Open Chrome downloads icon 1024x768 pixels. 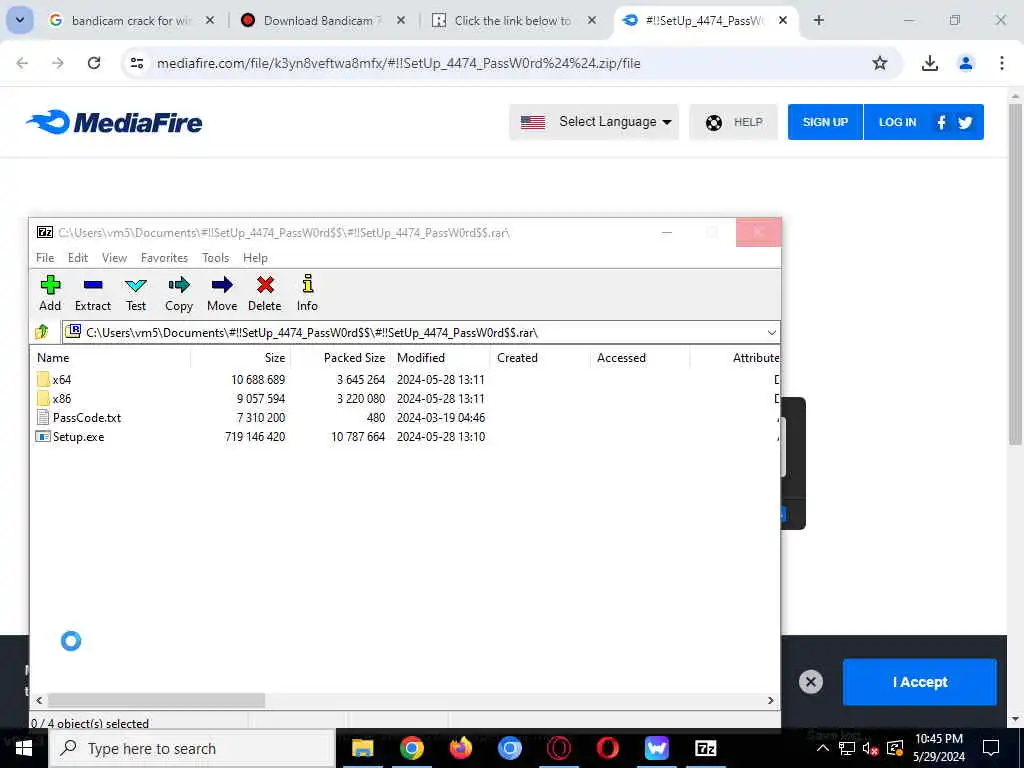click(x=929, y=63)
